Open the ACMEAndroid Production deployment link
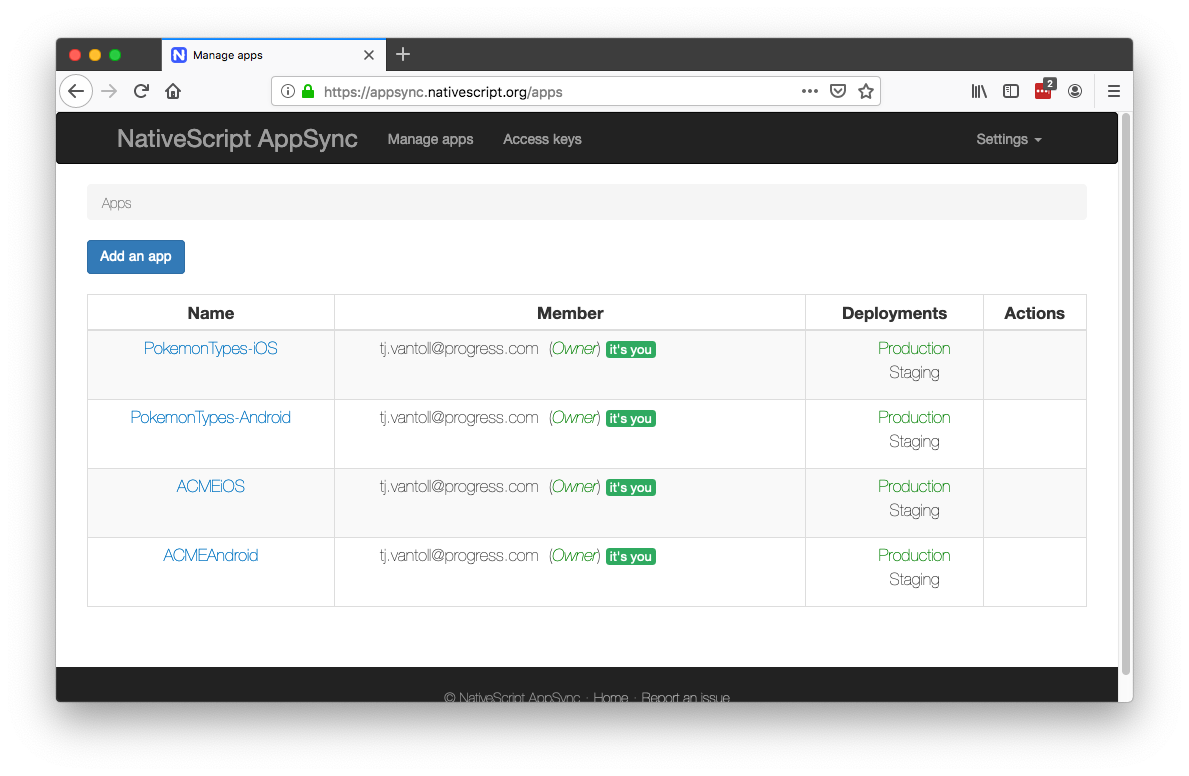The width and height of the screenshot is (1189, 776). (x=914, y=555)
